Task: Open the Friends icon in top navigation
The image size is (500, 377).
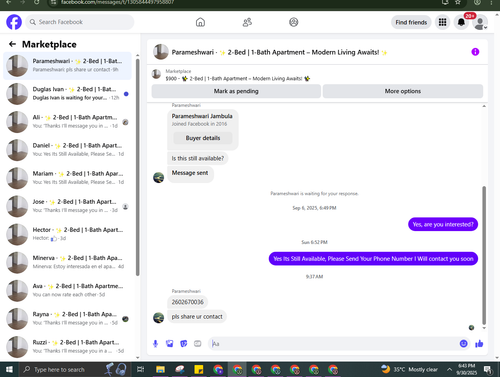Action: 247,22
